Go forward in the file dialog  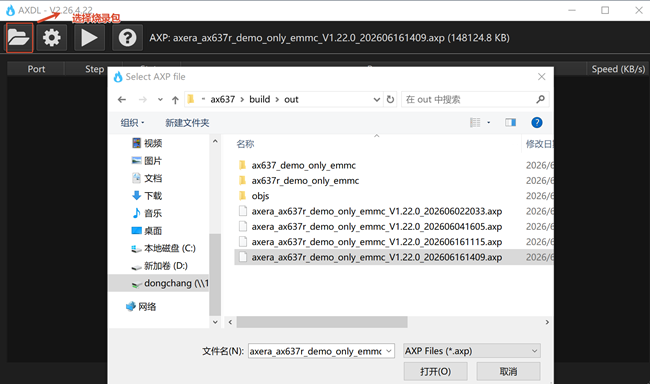pyautogui.click(x=143, y=100)
